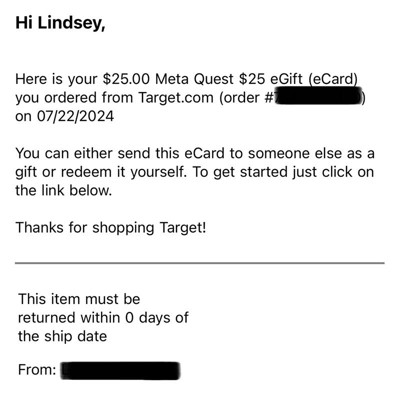Click the order date 07/22/2024
This screenshot has height=400, width=400.
click(x=75, y=116)
